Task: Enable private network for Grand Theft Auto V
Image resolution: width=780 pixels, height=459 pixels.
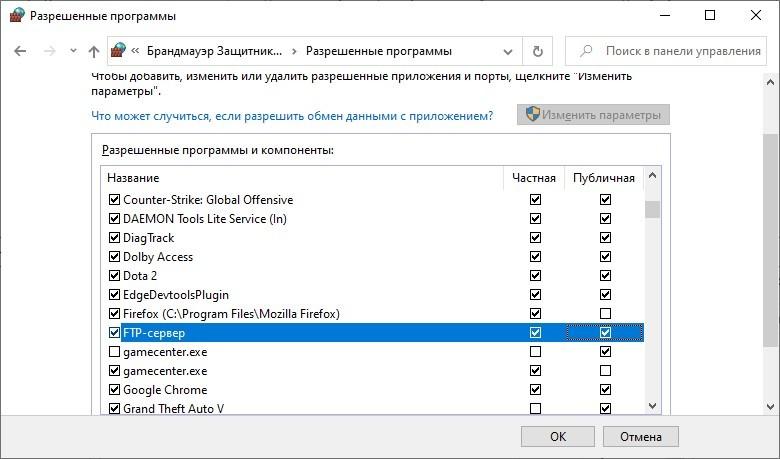Action: coord(535,408)
